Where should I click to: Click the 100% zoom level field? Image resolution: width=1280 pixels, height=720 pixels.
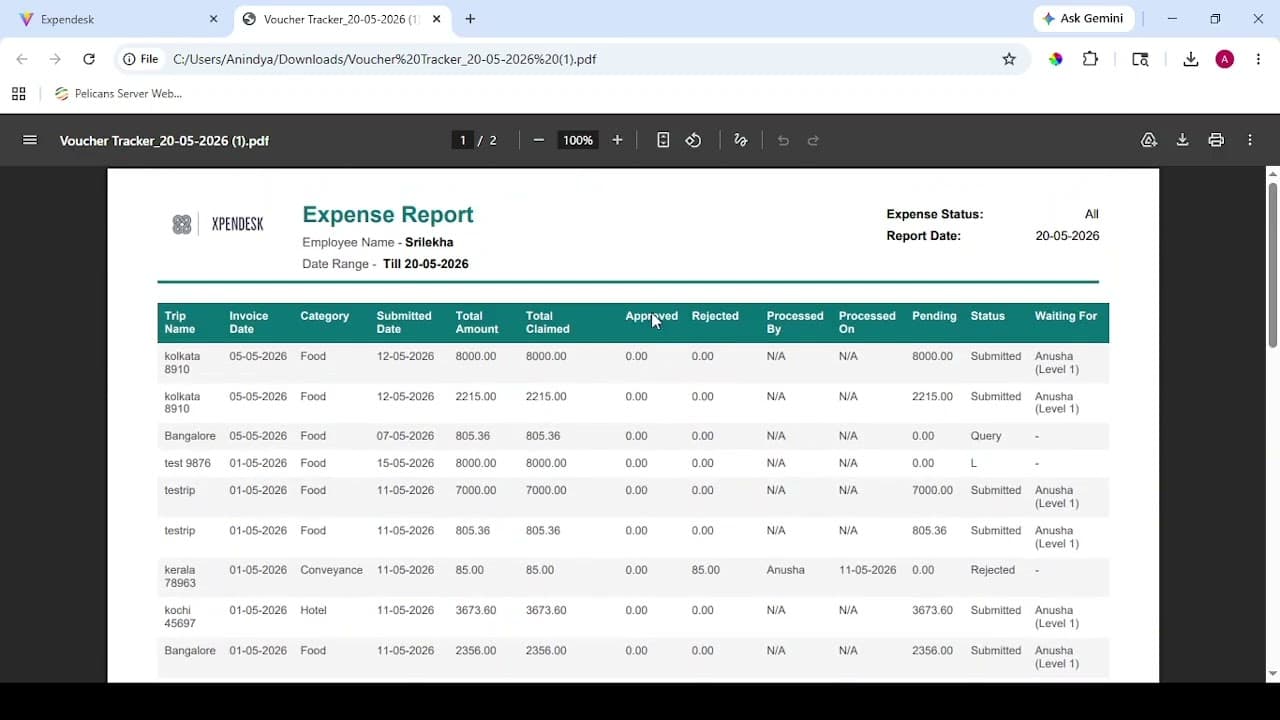pos(577,140)
